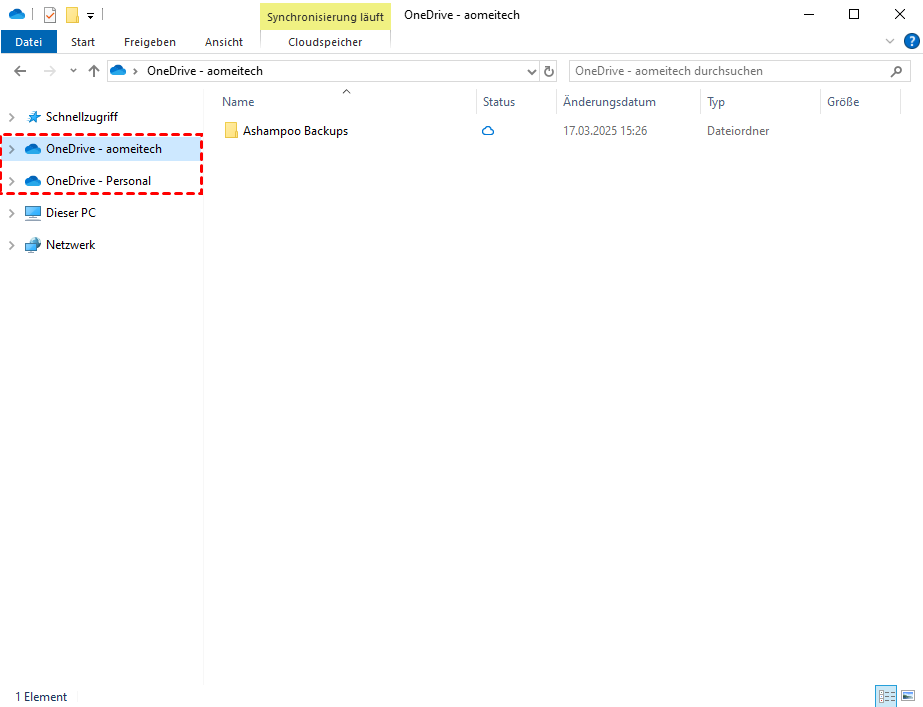Go back with the back arrow
Viewport: 923px width, 707px height.
20,71
